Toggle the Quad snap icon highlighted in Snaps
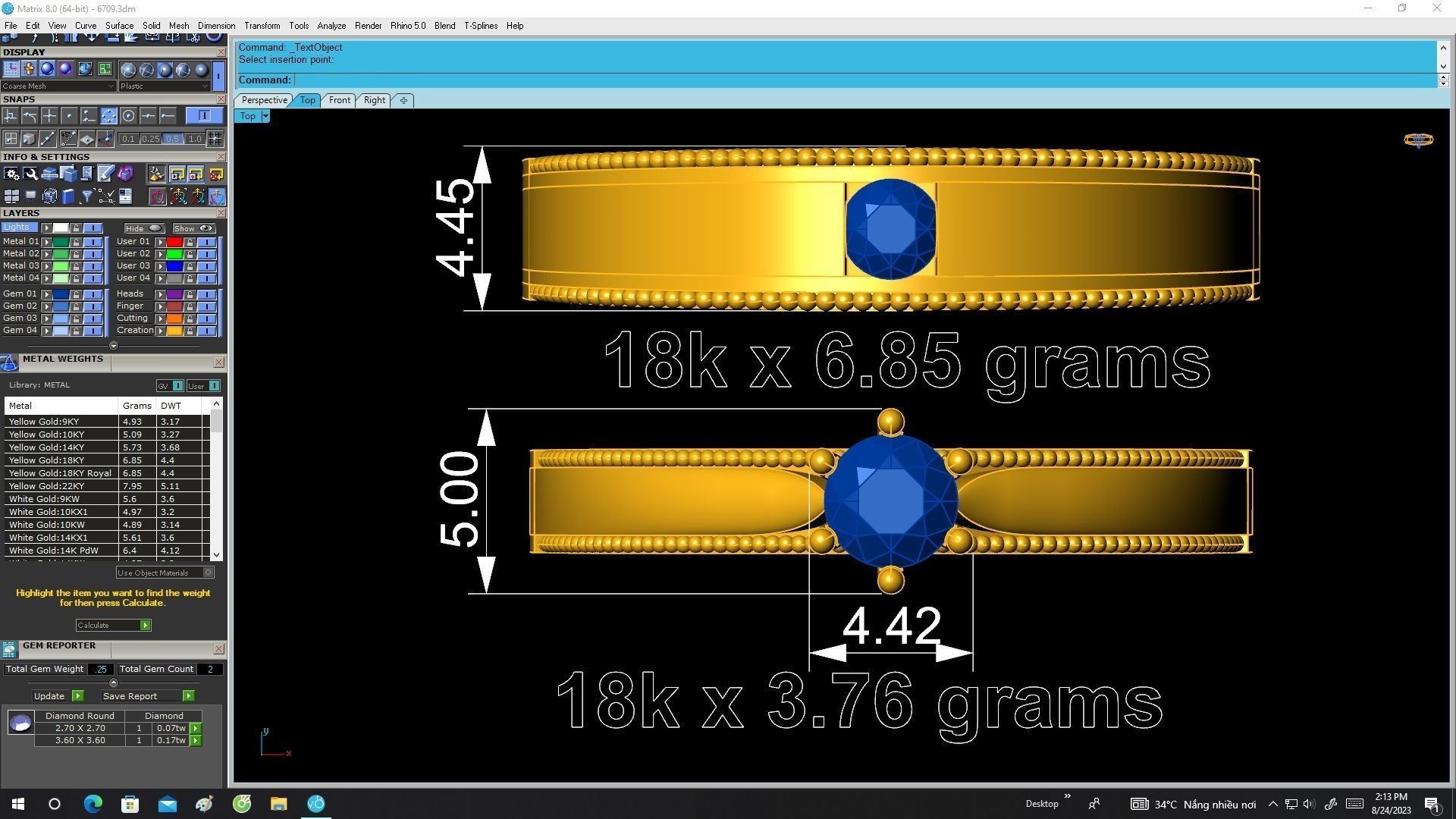Viewport: 1456px width, 819px height. click(x=108, y=116)
